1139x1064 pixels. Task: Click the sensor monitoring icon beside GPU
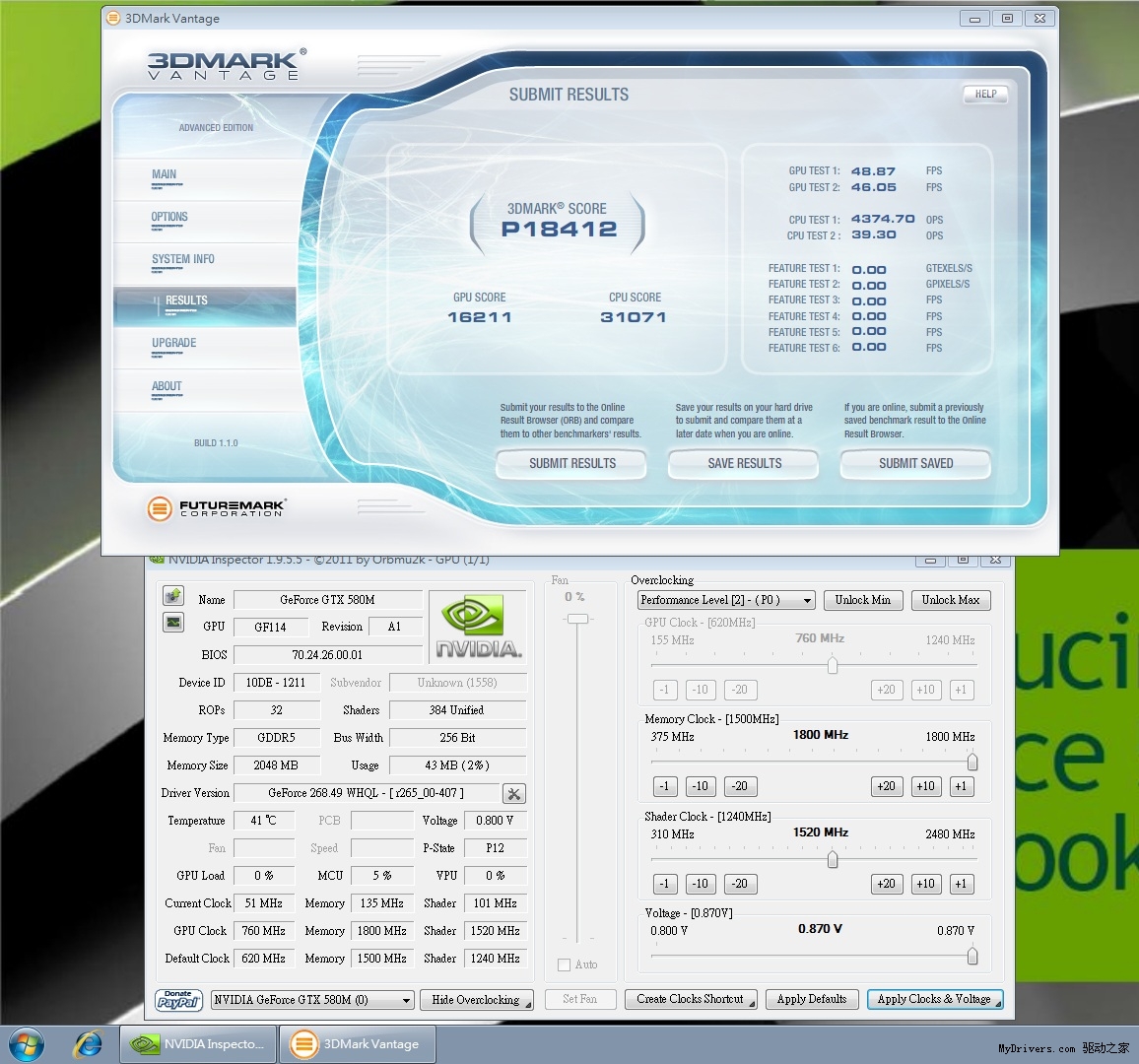click(x=173, y=623)
